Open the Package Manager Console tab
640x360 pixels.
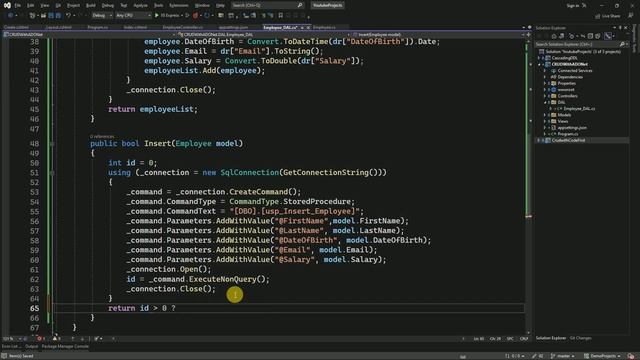65,347
